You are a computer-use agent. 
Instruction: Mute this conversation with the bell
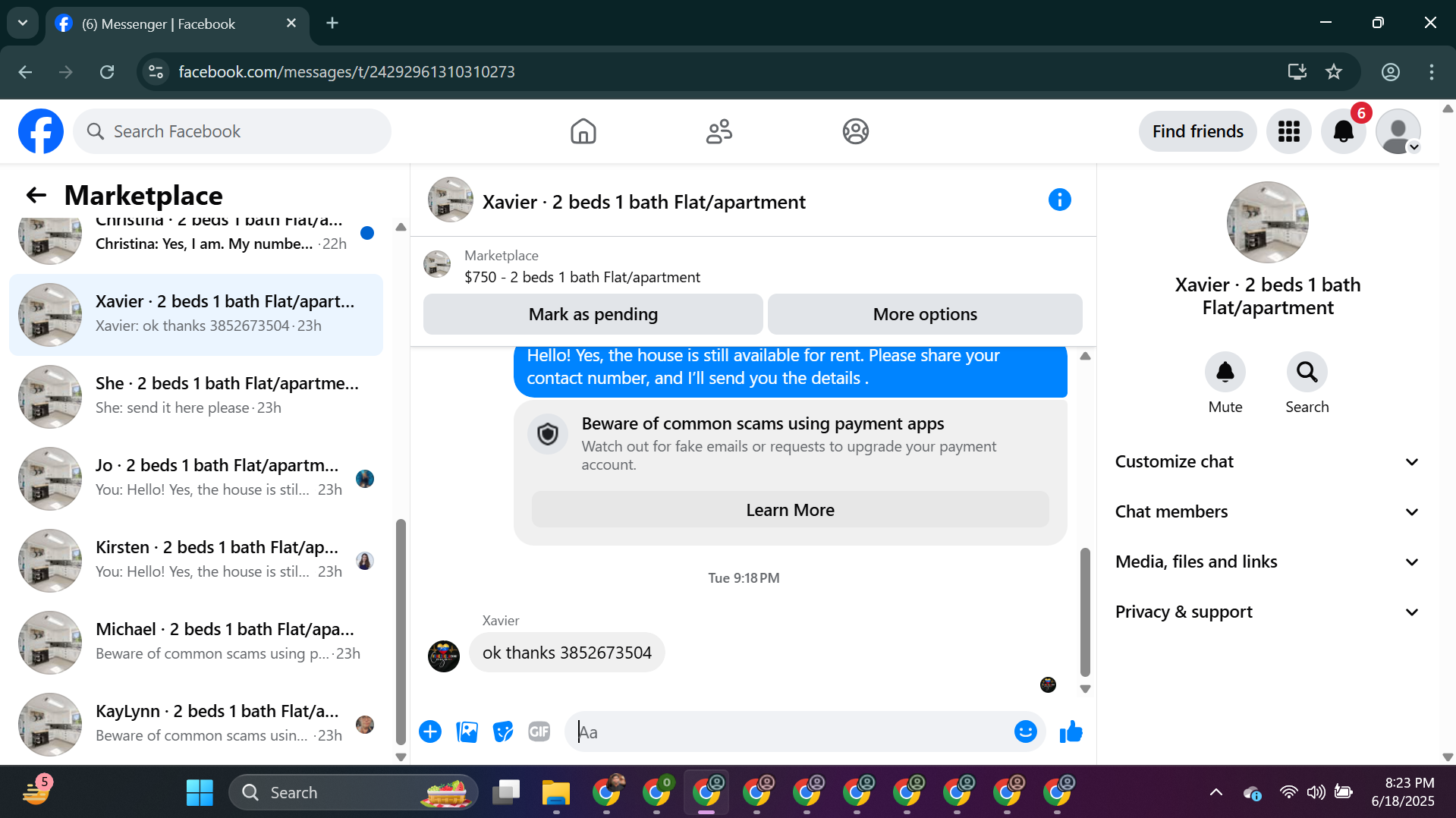pyautogui.click(x=1225, y=372)
